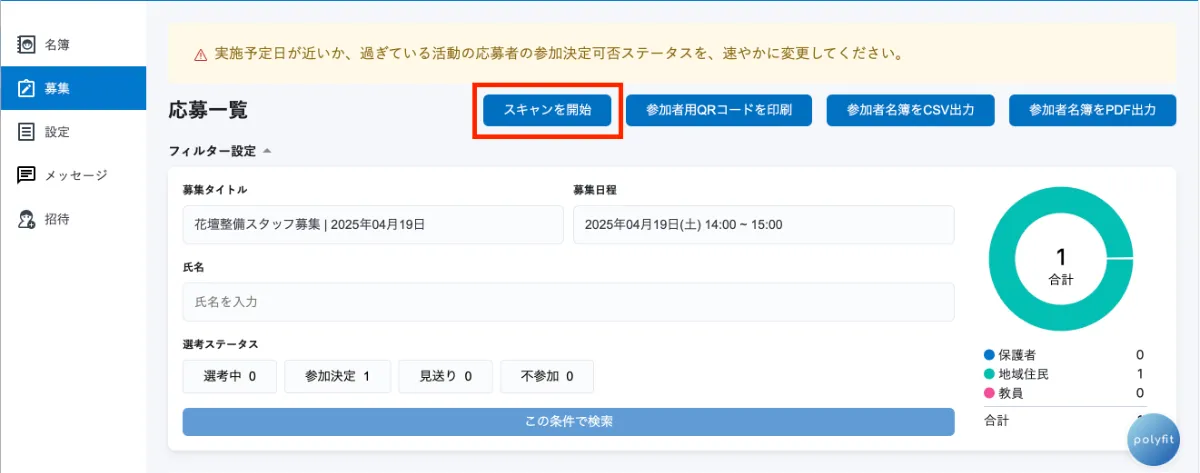Click the warning text about 参加決定可否ステータス
The height and width of the screenshot is (473, 1200).
coord(559,54)
